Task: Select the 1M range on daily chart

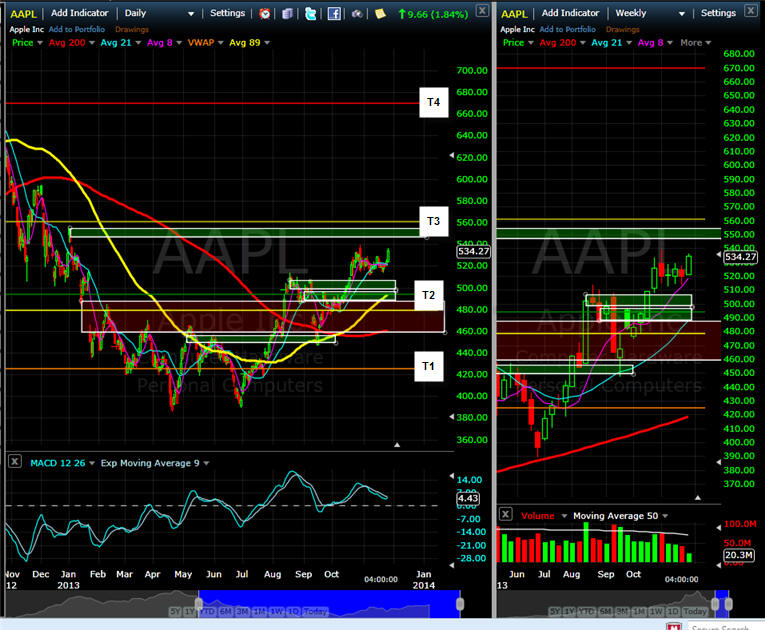Action: click(x=260, y=611)
